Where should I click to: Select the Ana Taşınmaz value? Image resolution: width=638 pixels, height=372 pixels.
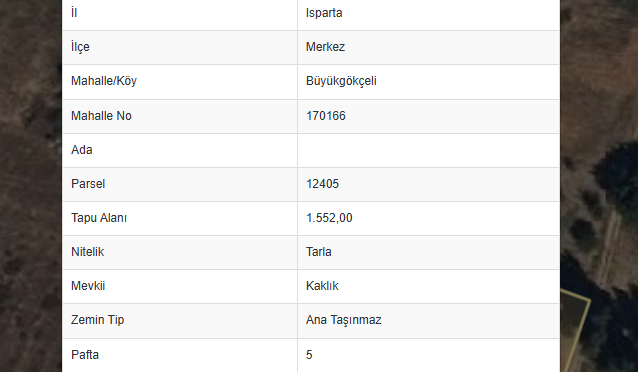coord(343,320)
